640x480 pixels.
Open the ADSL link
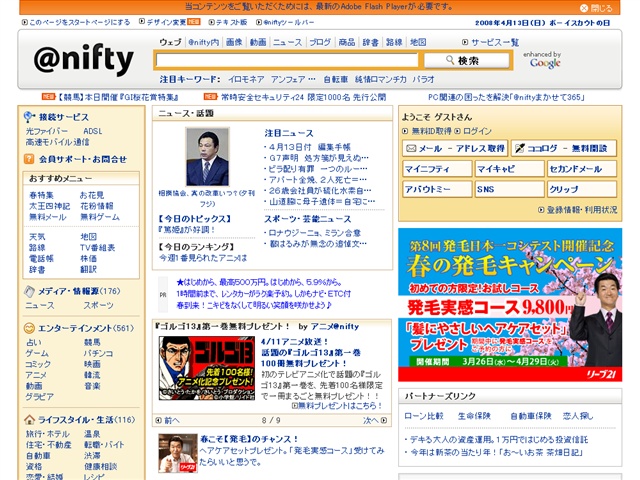point(93,131)
